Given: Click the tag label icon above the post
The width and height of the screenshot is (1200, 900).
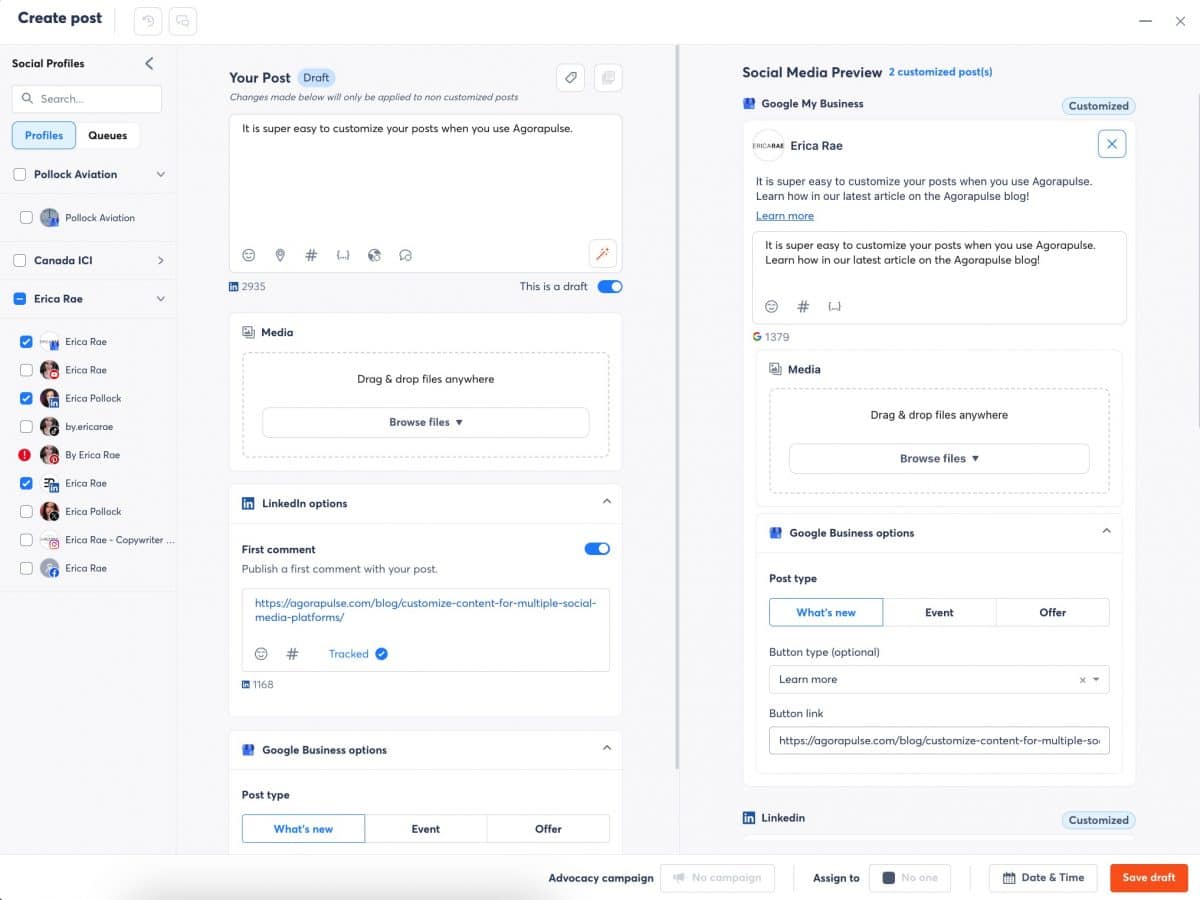Looking at the screenshot, I should coord(570,77).
